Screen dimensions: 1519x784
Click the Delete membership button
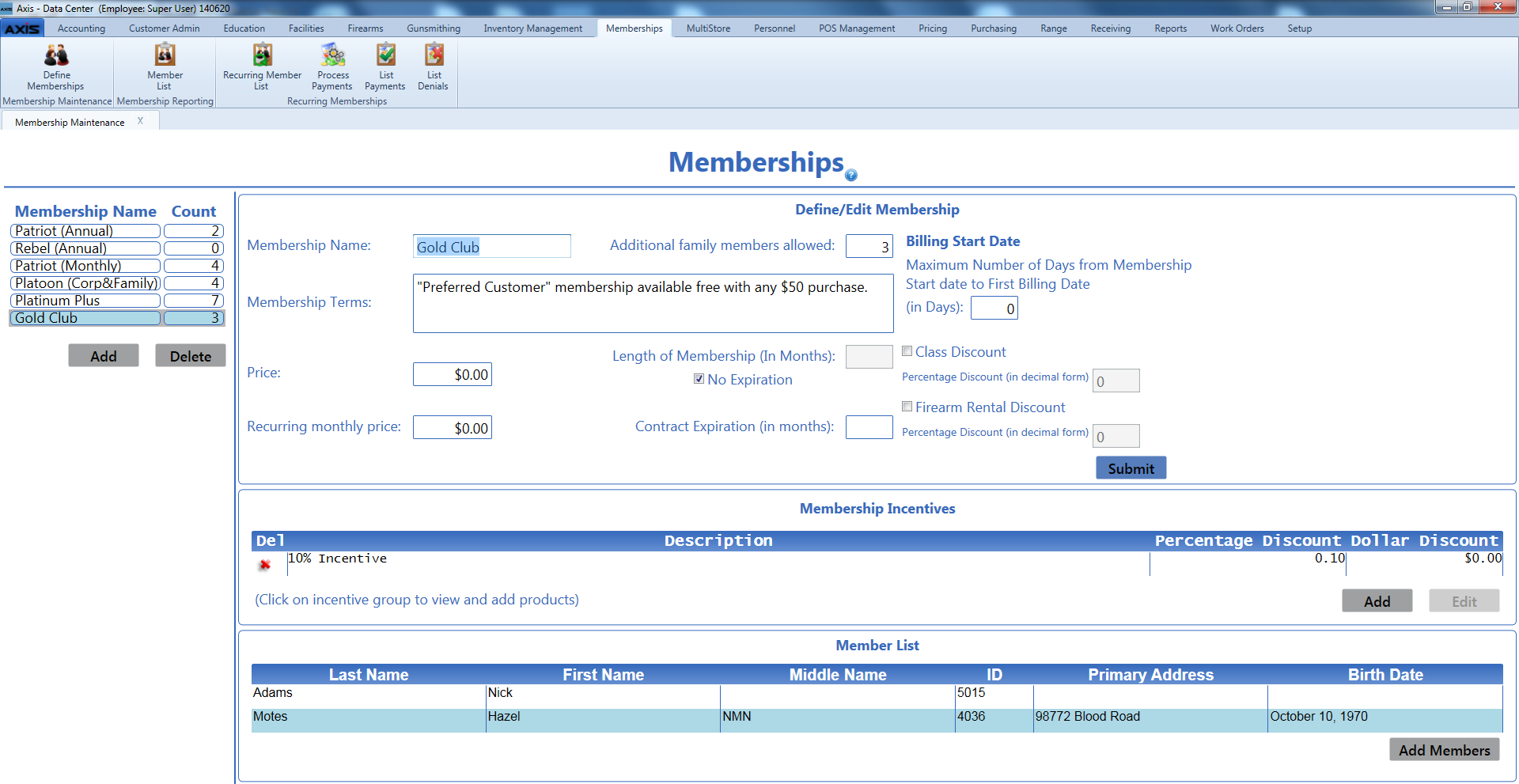191,356
